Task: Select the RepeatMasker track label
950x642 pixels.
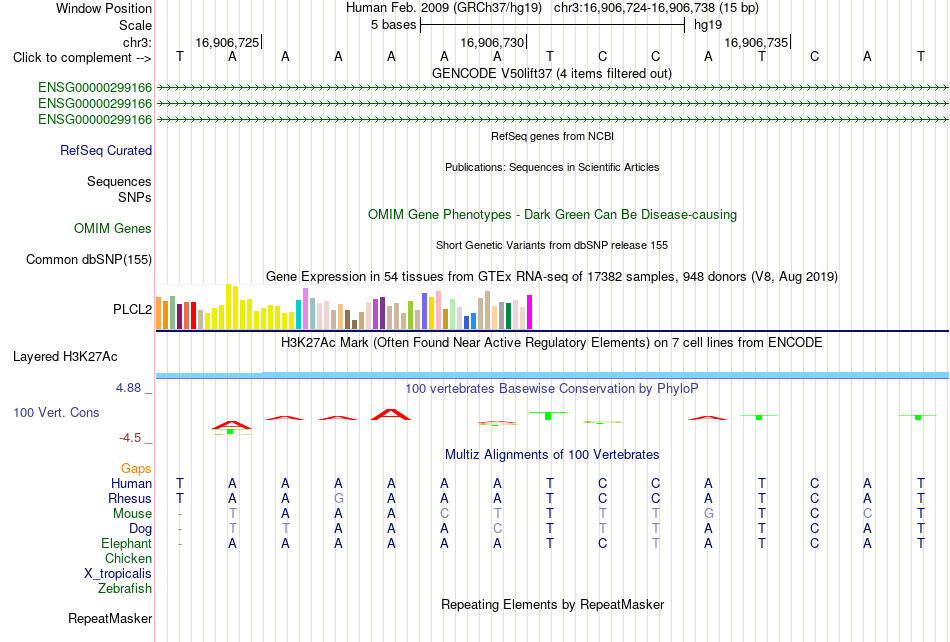Action: 110,618
